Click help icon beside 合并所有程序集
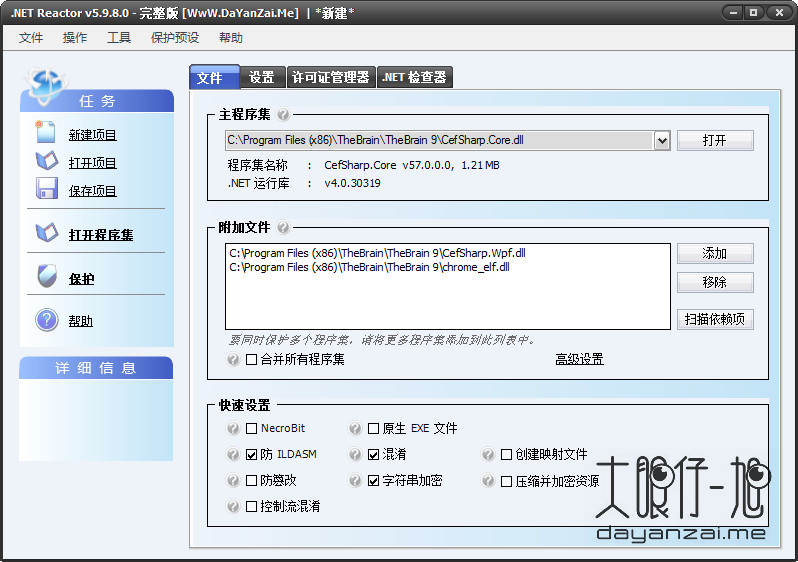 233,359
